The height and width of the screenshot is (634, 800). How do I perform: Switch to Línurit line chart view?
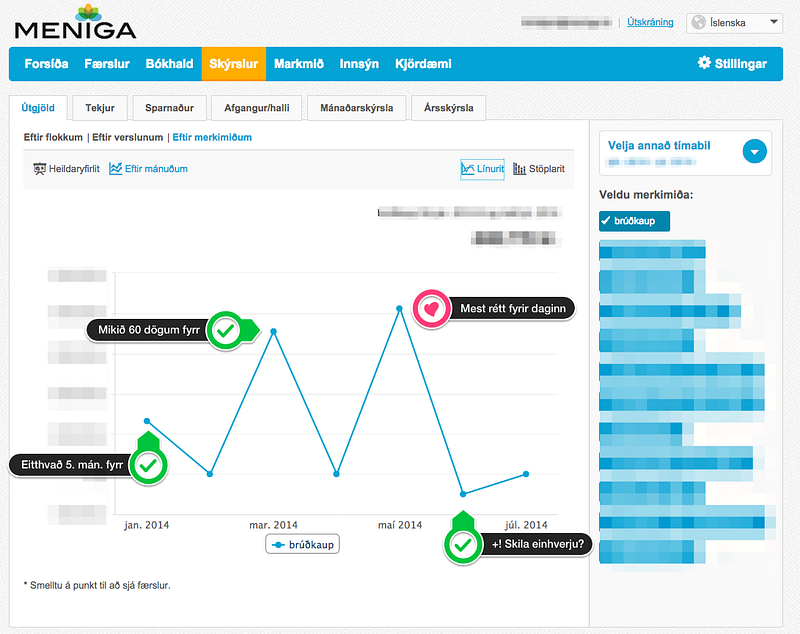(482, 169)
